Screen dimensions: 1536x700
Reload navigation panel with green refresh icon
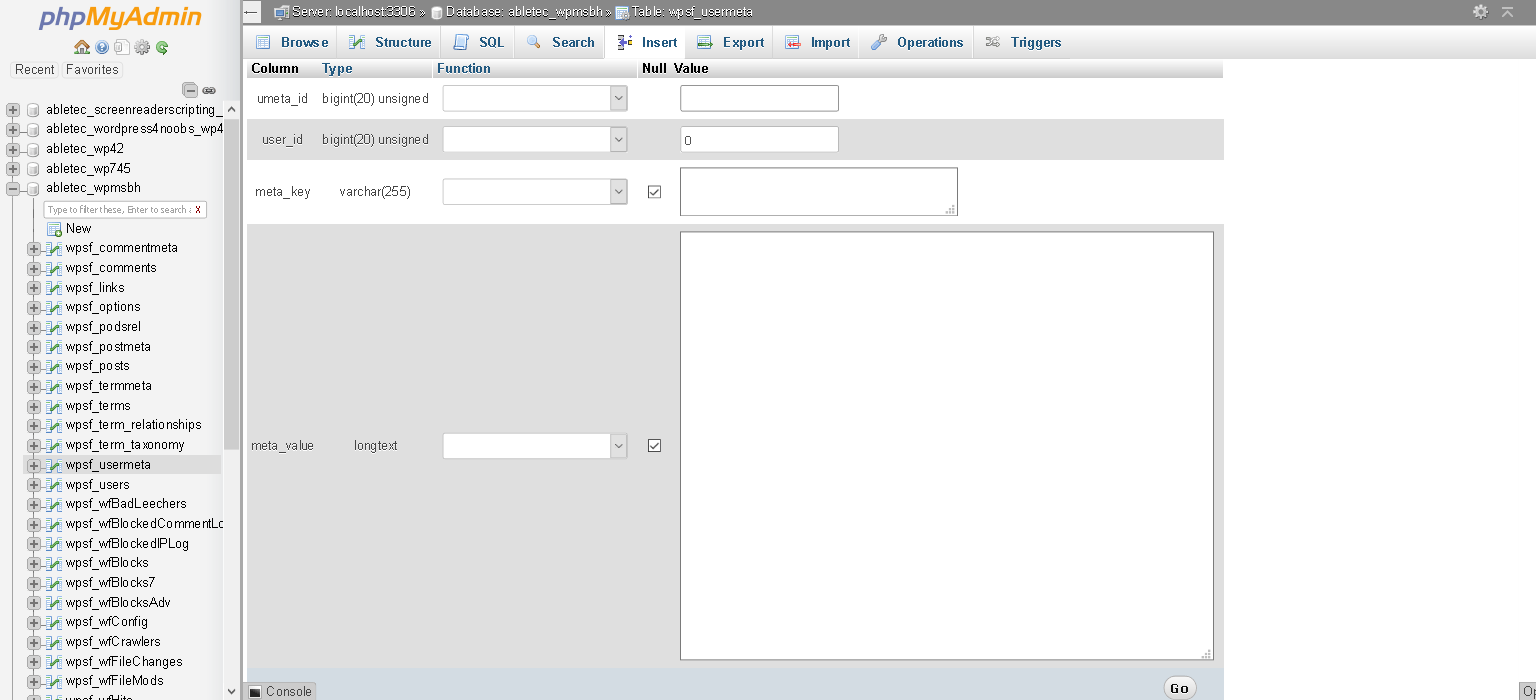click(162, 47)
